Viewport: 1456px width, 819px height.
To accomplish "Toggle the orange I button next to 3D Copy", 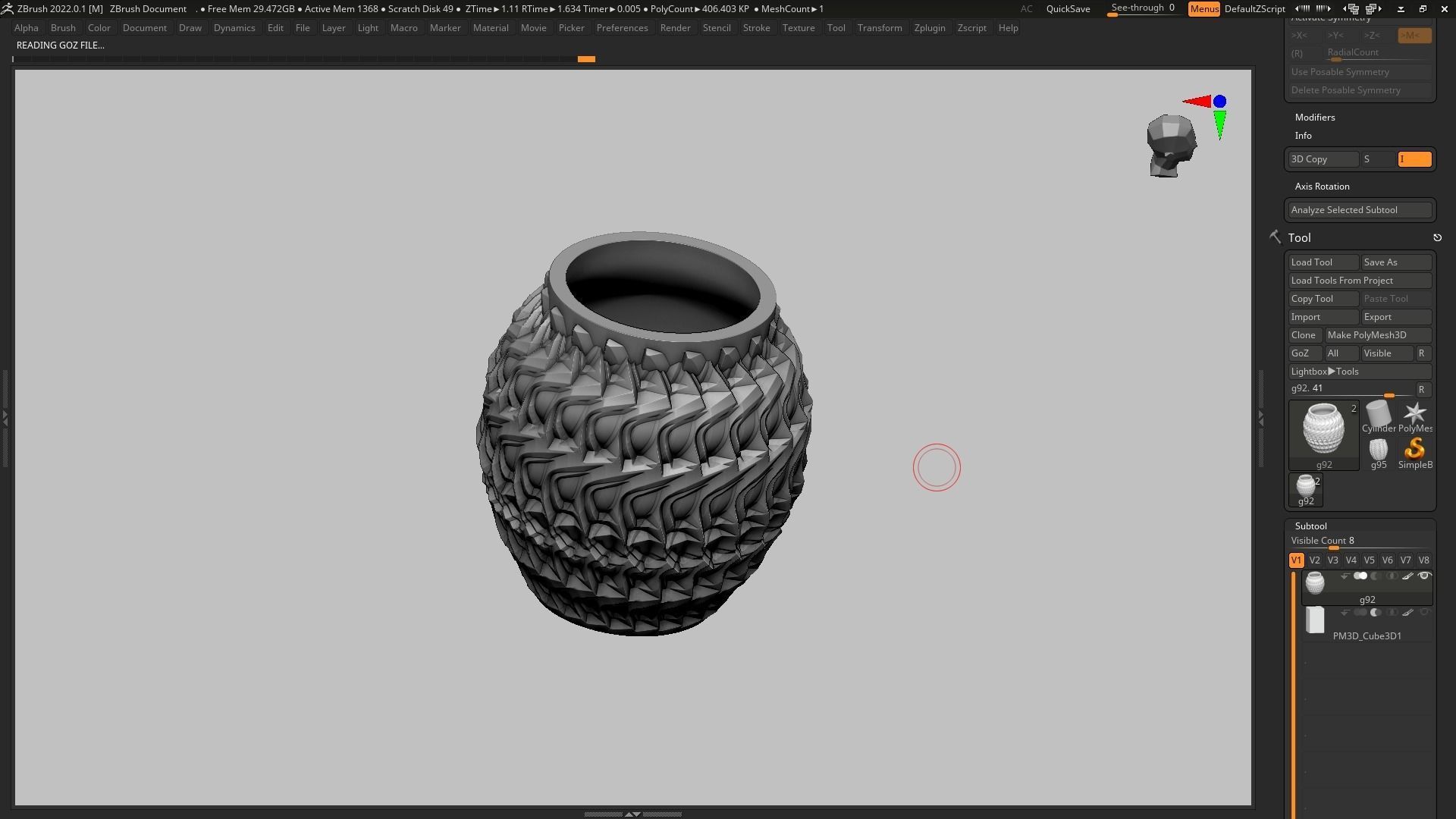I will coord(1414,159).
